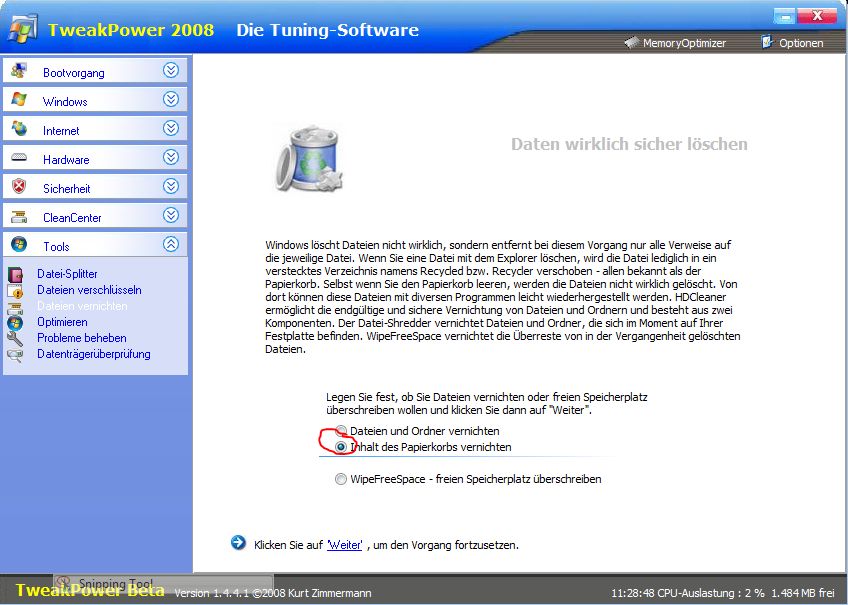The height and width of the screenshot is (605, 848).
Task: Click the MemoryOptimizer chip icon
Action: (632, 42)
